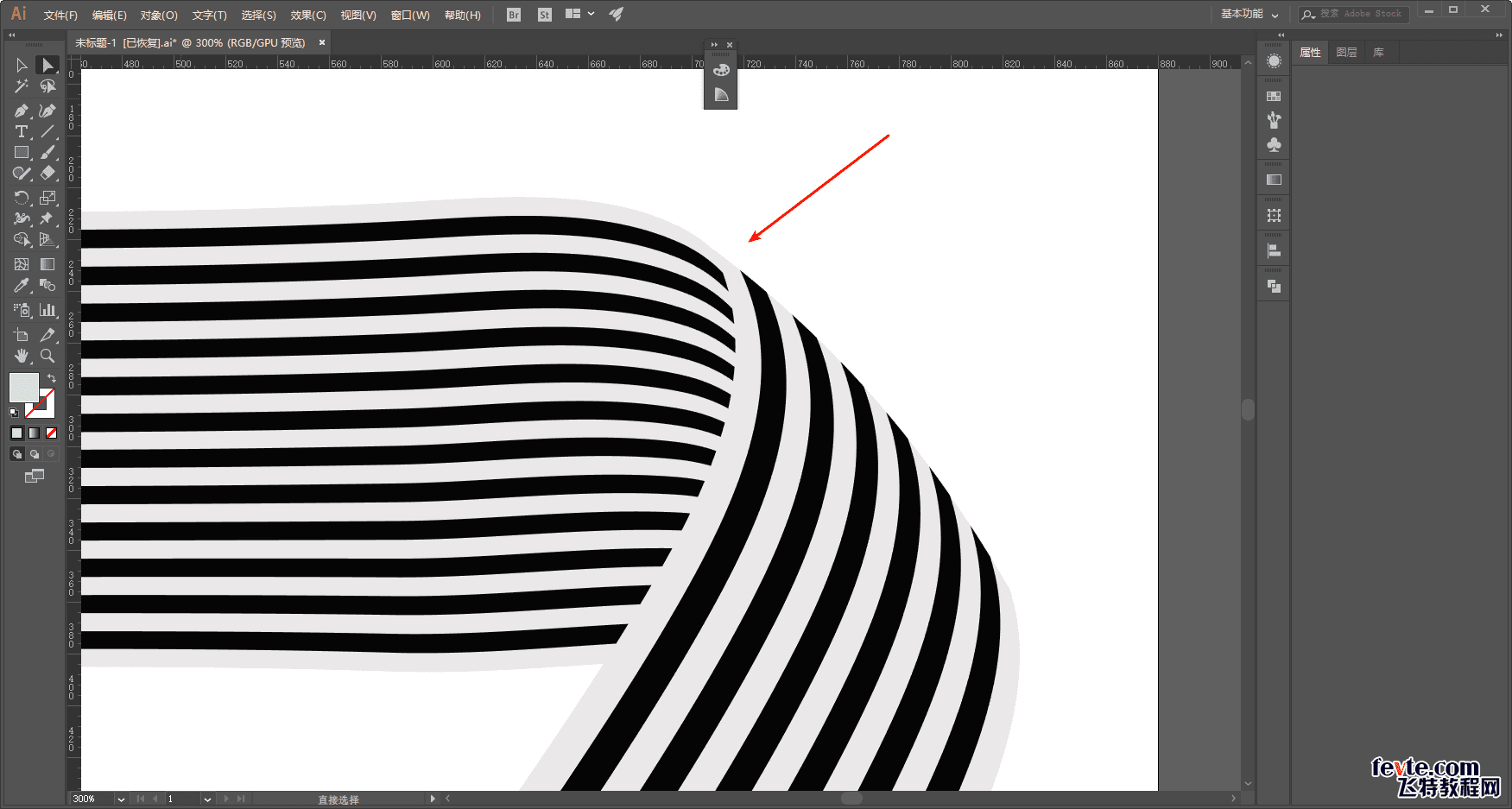Open the Bridge (Br) launcher

click(514, 15)
